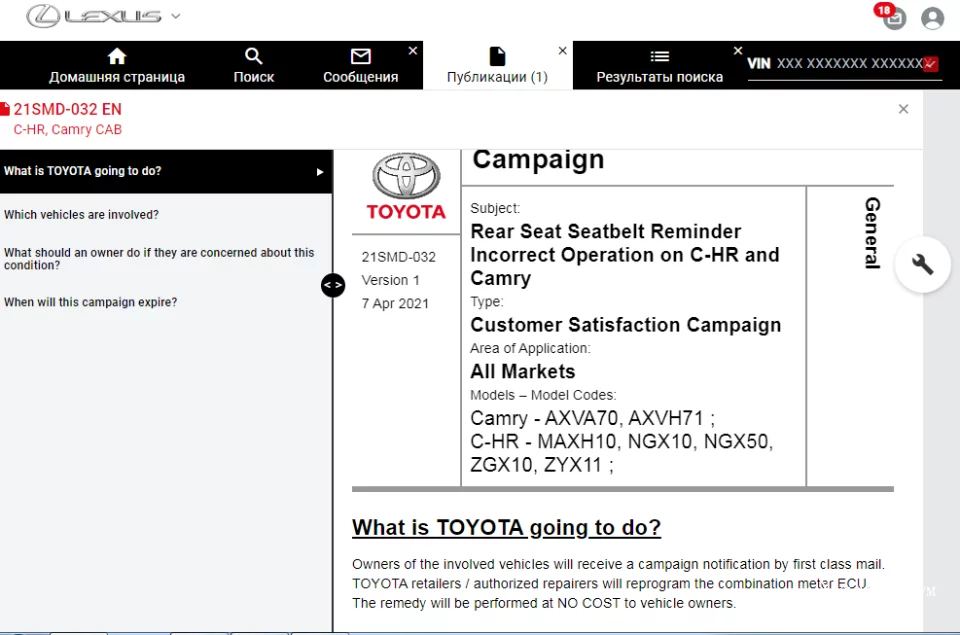Close the Публикации tab
This screenshot has height=635, width=960.
pyautogui.click(x=563, y=51)
